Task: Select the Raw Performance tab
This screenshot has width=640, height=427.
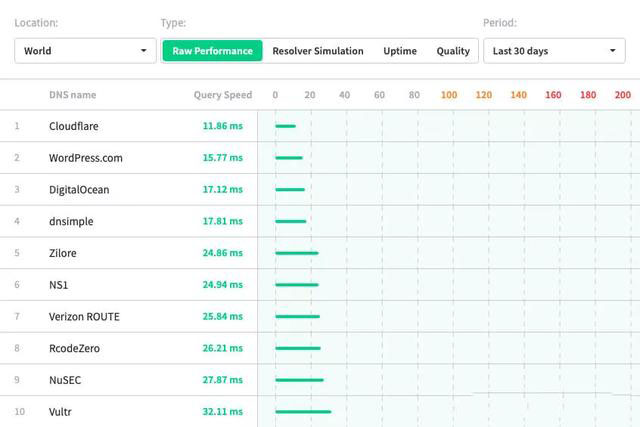Action: (212, 51)
